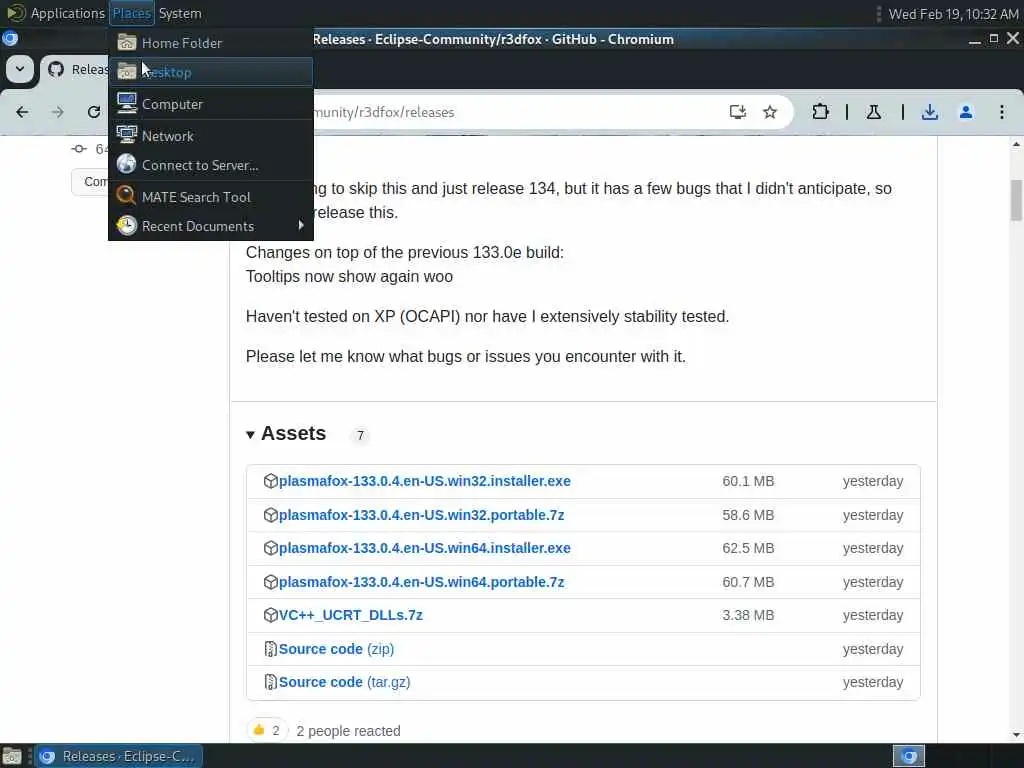Open the System menu

pyautogui.click(x=180, y=13)
